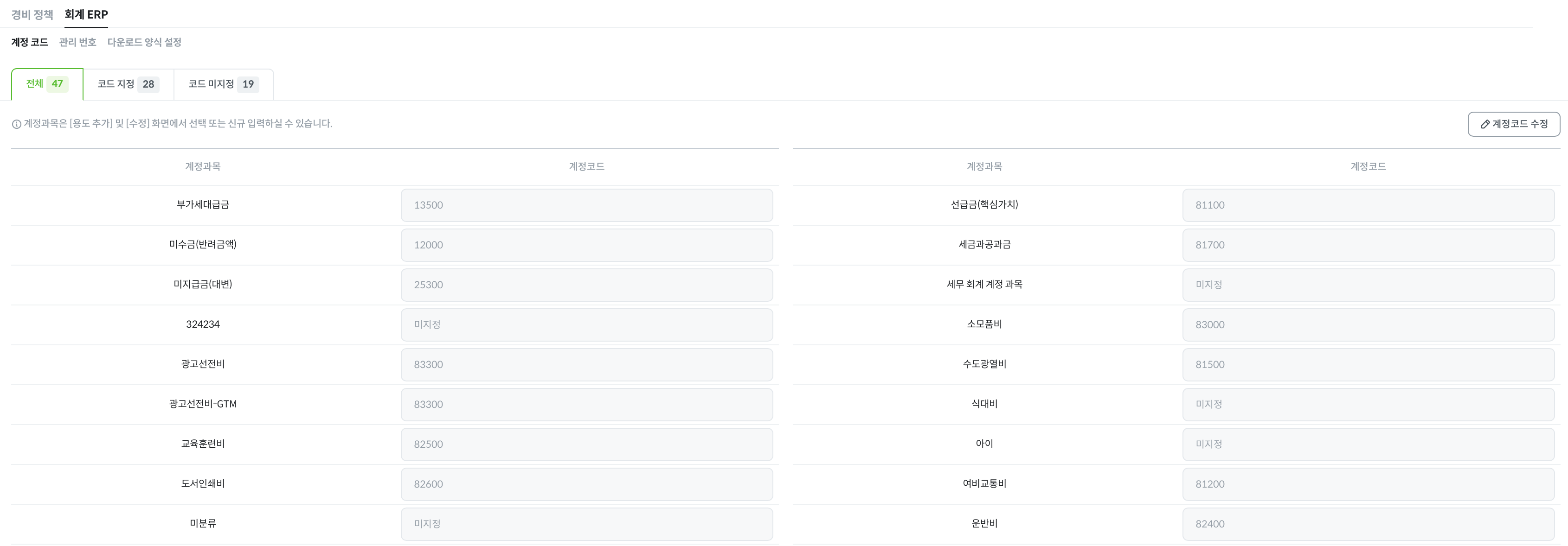The width and height of the screenshot is (1568, 546).
Task: Click the 세무 회계 계정 과목 code field
Action: coord(1369,285)
